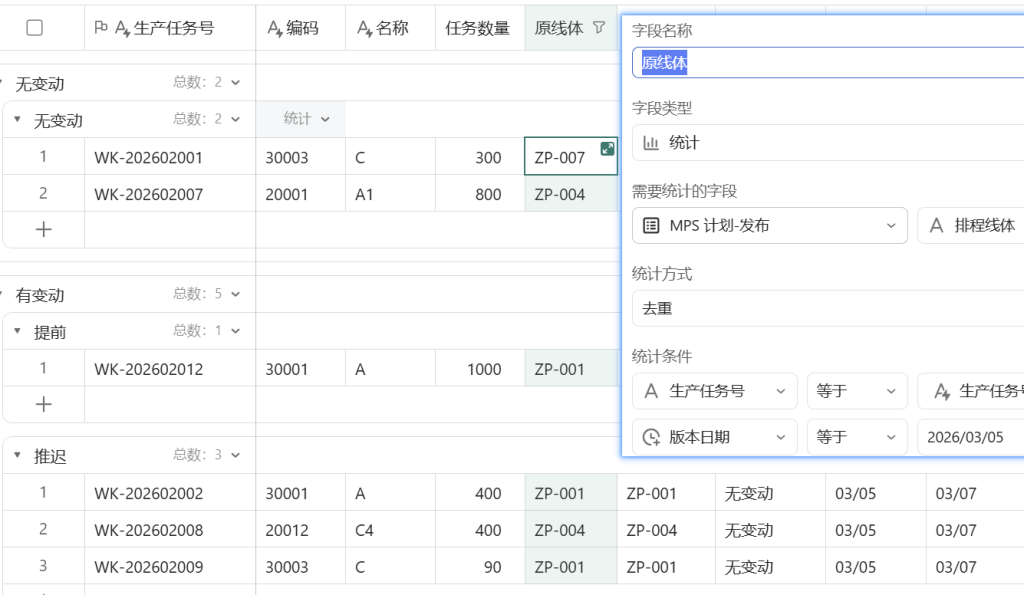Open 总数 dropdown of 推迟 group
The height and width of the screenshot is (595, 1024).
click(206, 455)
